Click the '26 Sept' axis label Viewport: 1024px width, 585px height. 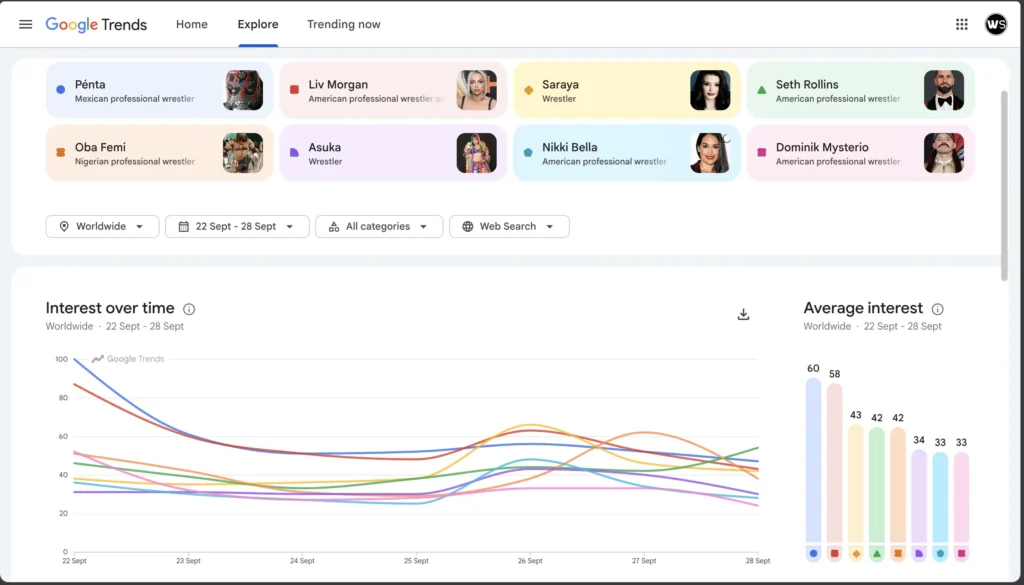[x=530, y=561]
